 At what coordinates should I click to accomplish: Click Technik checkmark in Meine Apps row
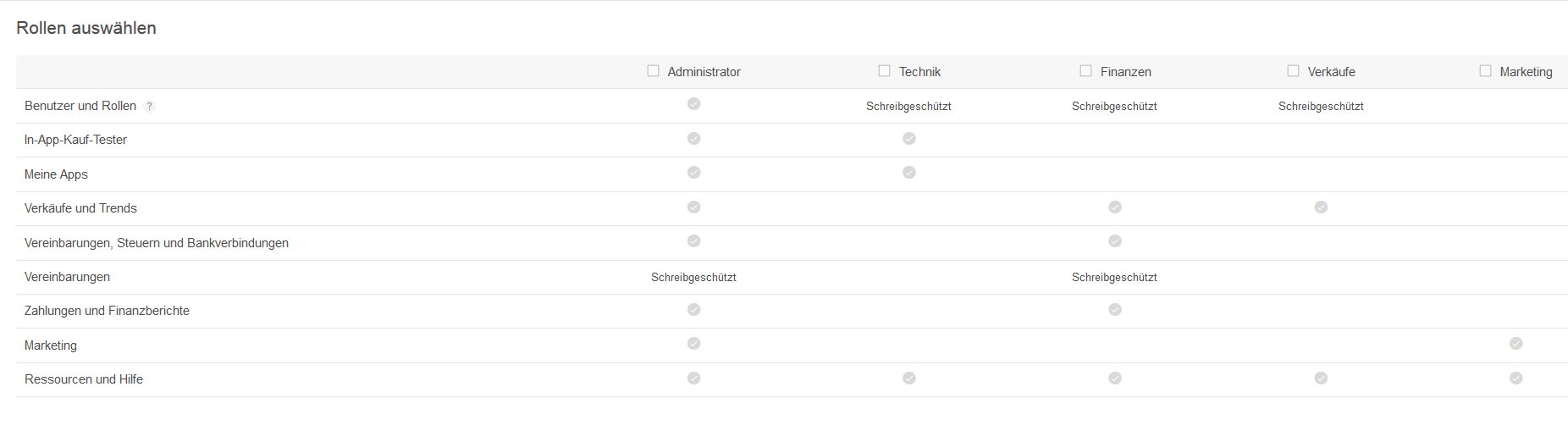908,173
